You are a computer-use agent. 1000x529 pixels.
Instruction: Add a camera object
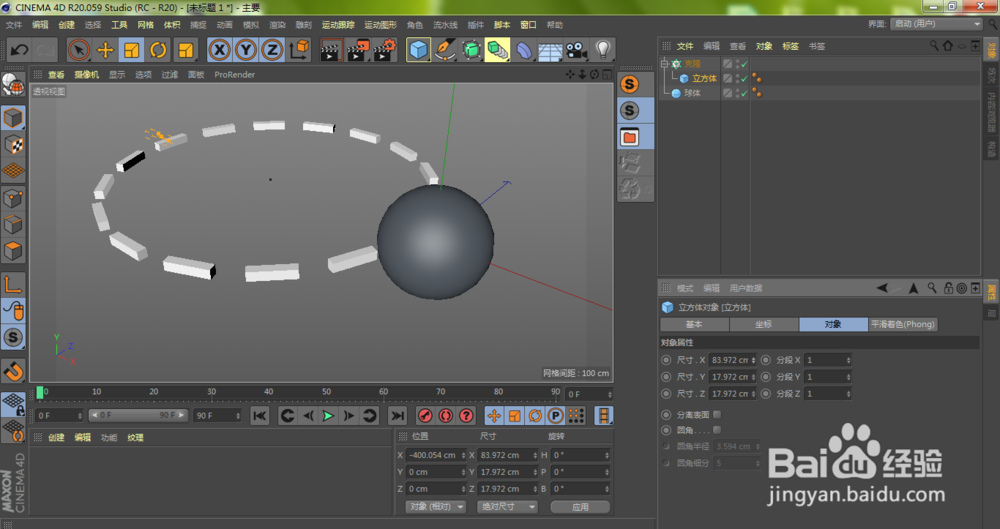(577, 50)
